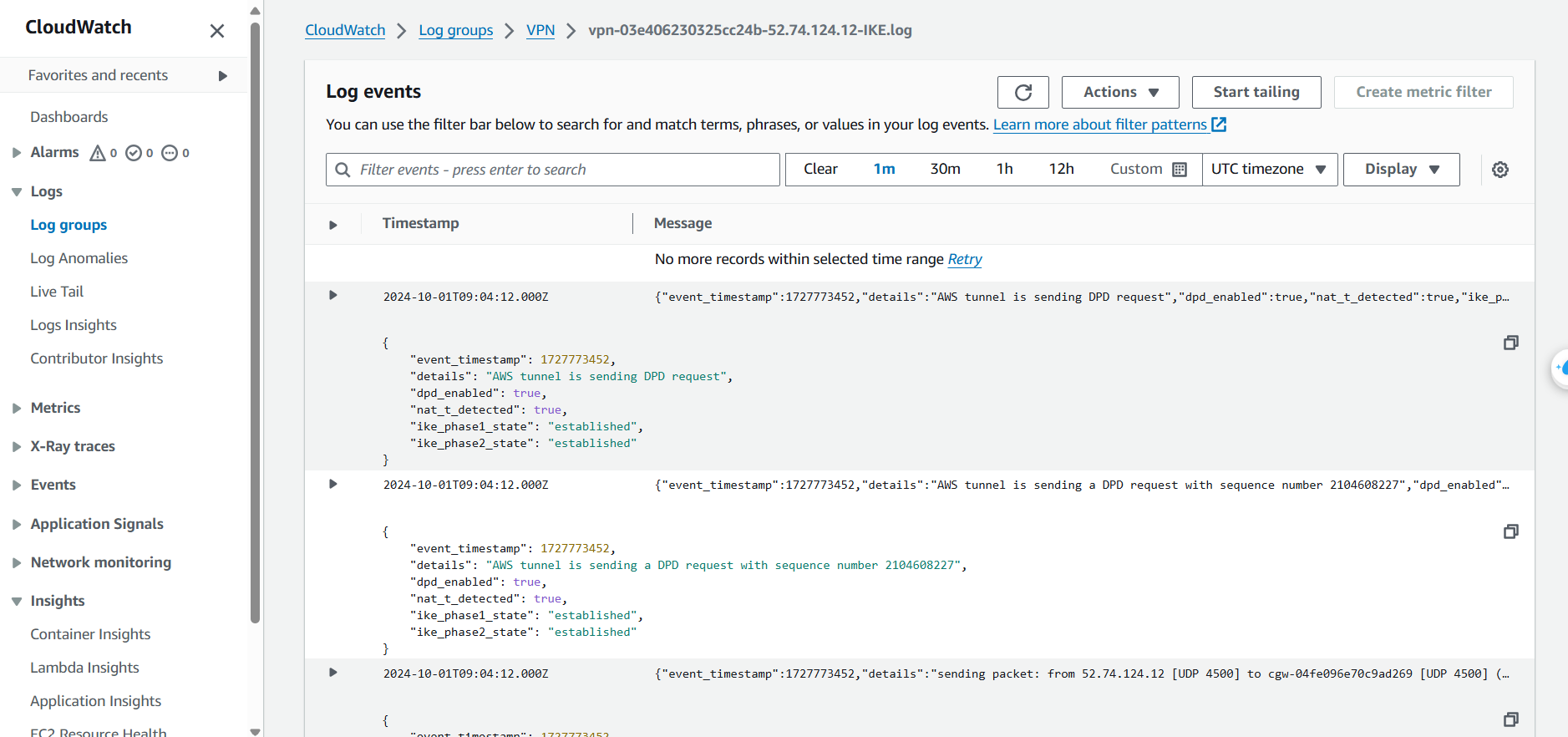Open Dashboards in sidebar
Image resolution: width=1568 pixels, height=737 pixels.
coord(69,117)
